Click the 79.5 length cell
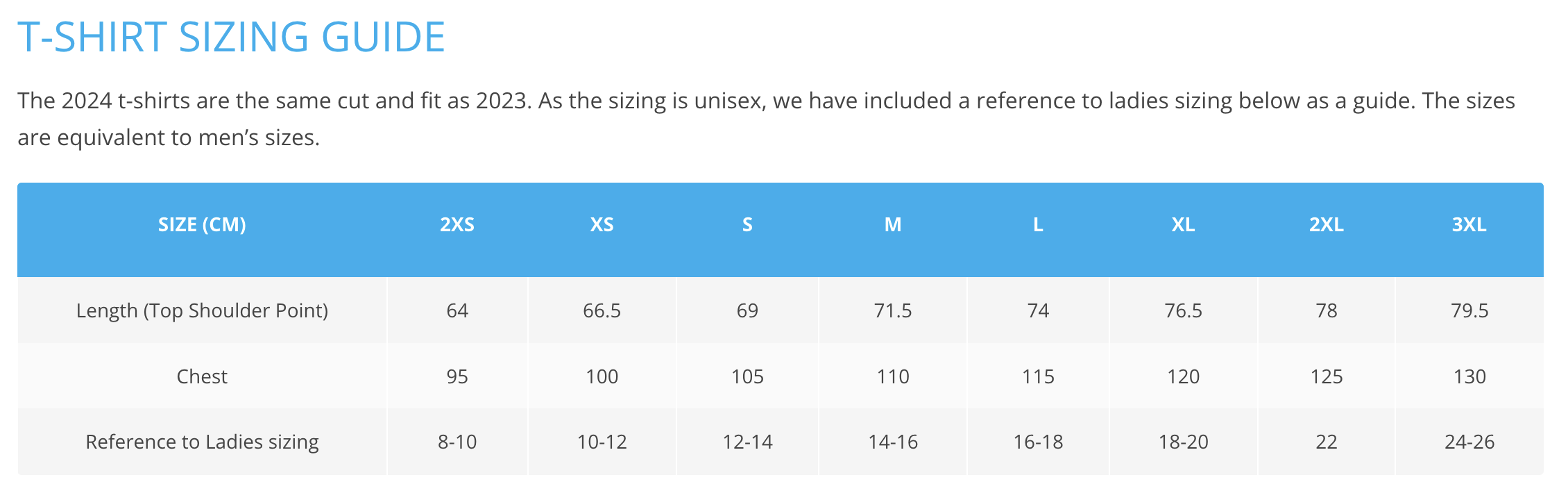The height and width of the screenshot is (491, 1568). [1469, 310]
